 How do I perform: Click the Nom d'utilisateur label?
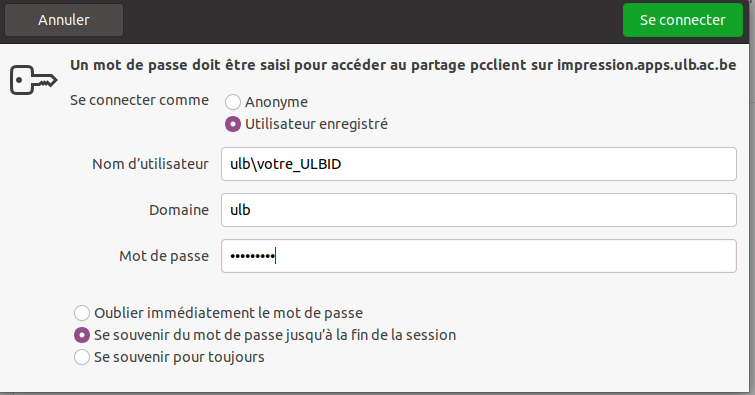(x=150, y=164)
